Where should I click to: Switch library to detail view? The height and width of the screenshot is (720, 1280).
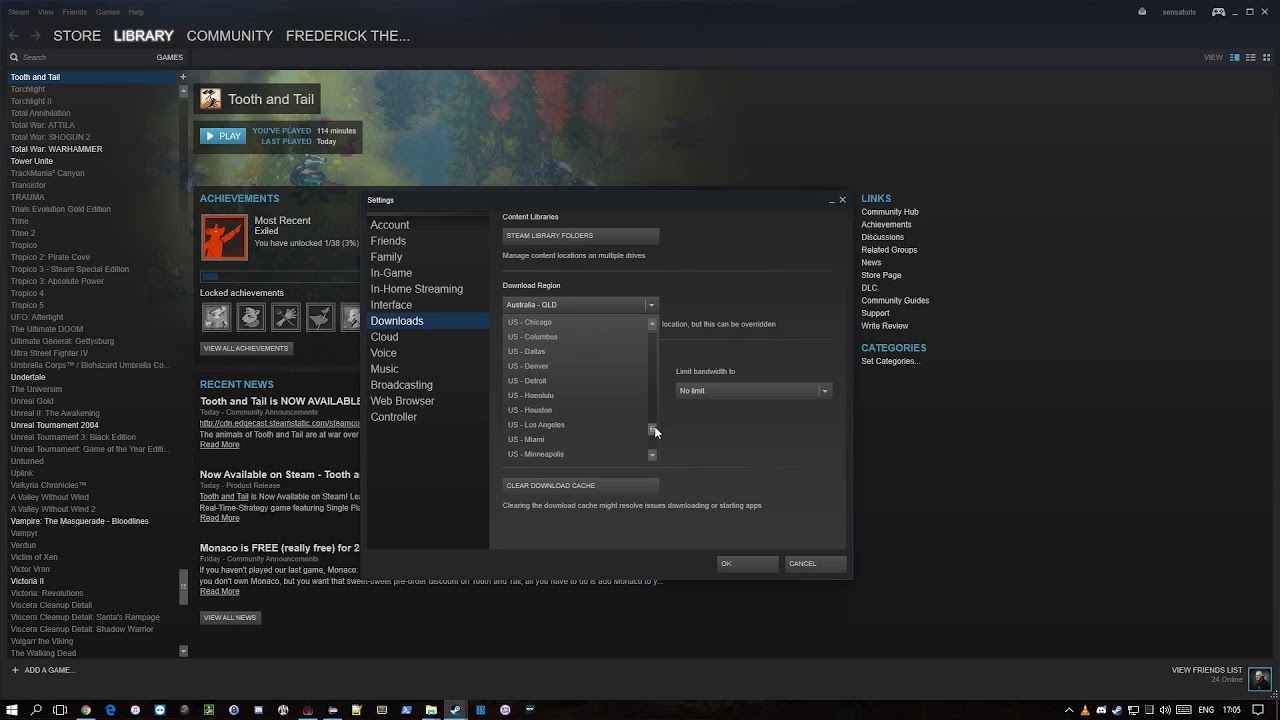1235,57
